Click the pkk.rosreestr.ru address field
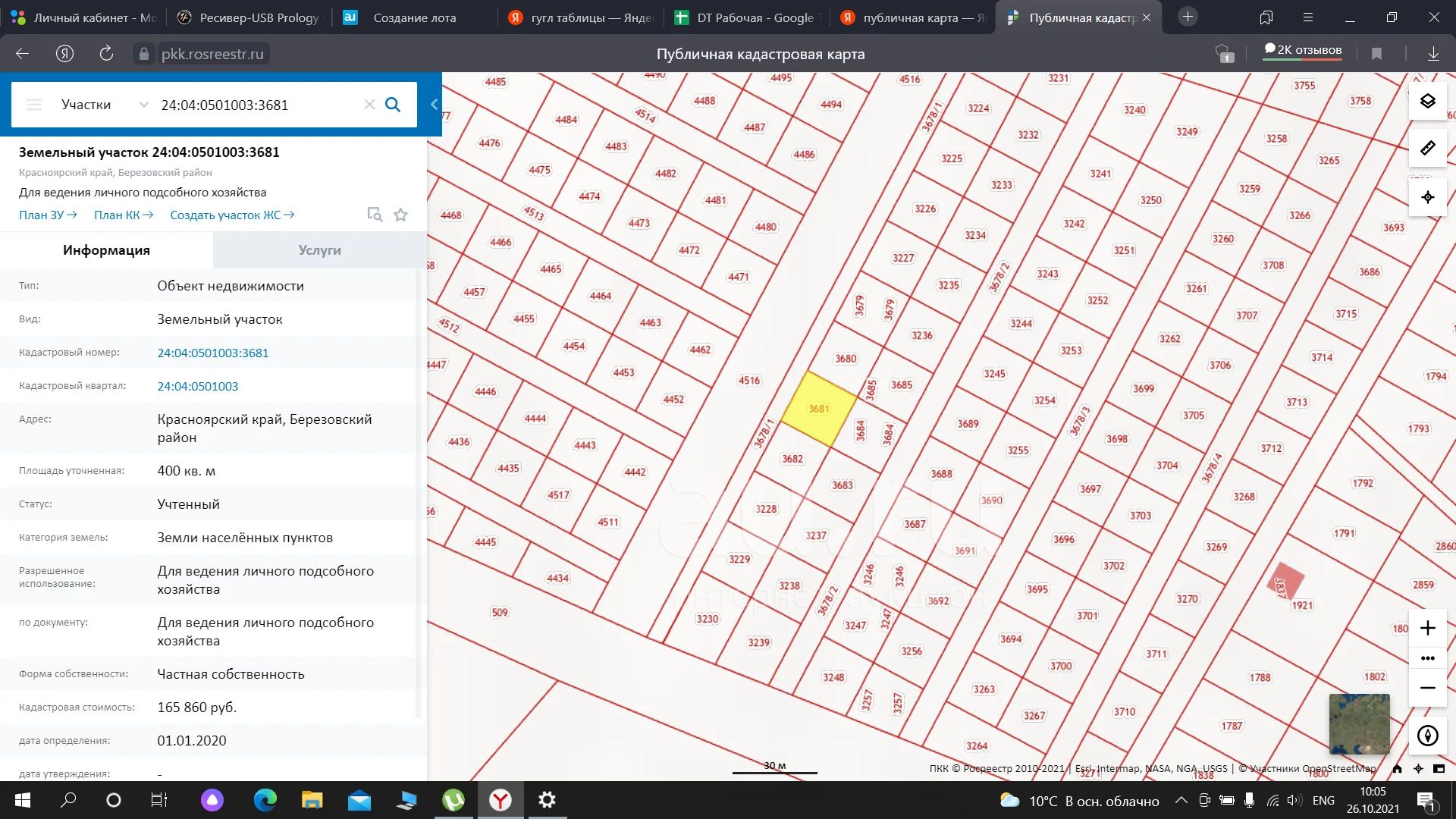Screen dimensions: 1456x819 [x=212, y=54]
